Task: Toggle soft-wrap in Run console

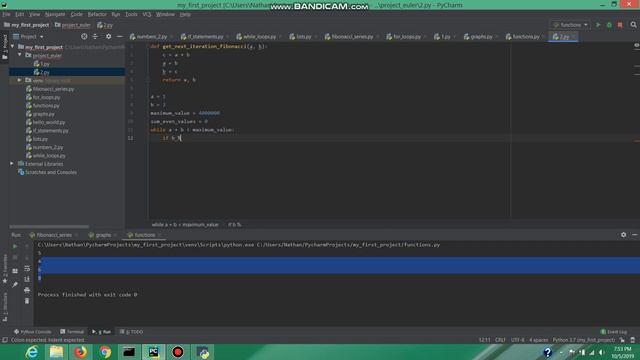Action: [x=27, y=268]
